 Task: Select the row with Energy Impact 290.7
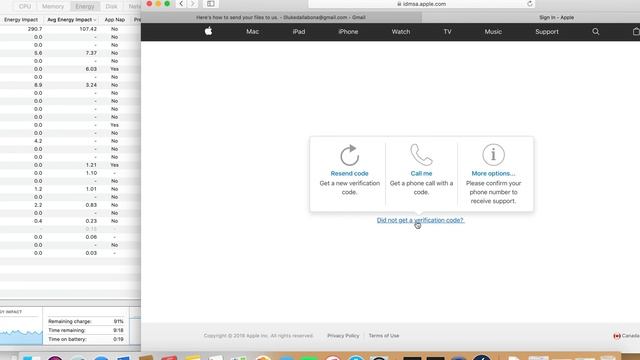70,29
